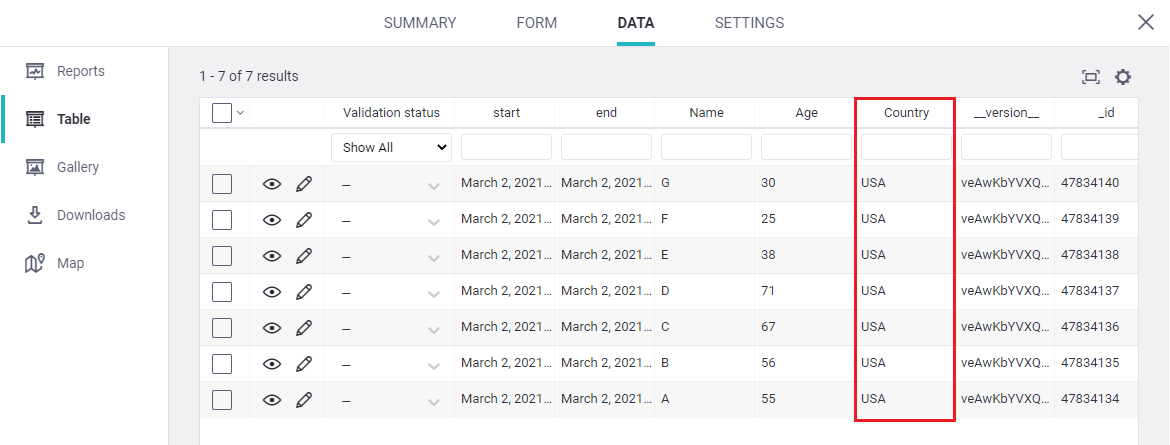Open the Show All validation filter dropdown
This screenshot has width=1170, height=445.
(391, 147)
